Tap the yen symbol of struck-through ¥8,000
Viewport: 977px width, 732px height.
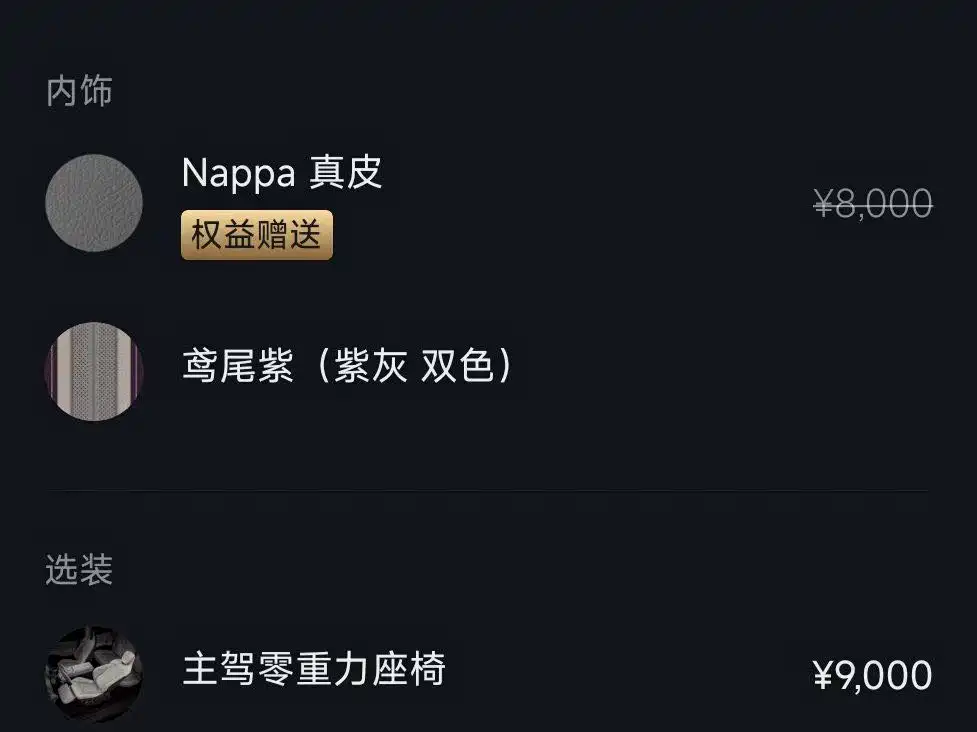pyautogui.click(x=824, y=204)
